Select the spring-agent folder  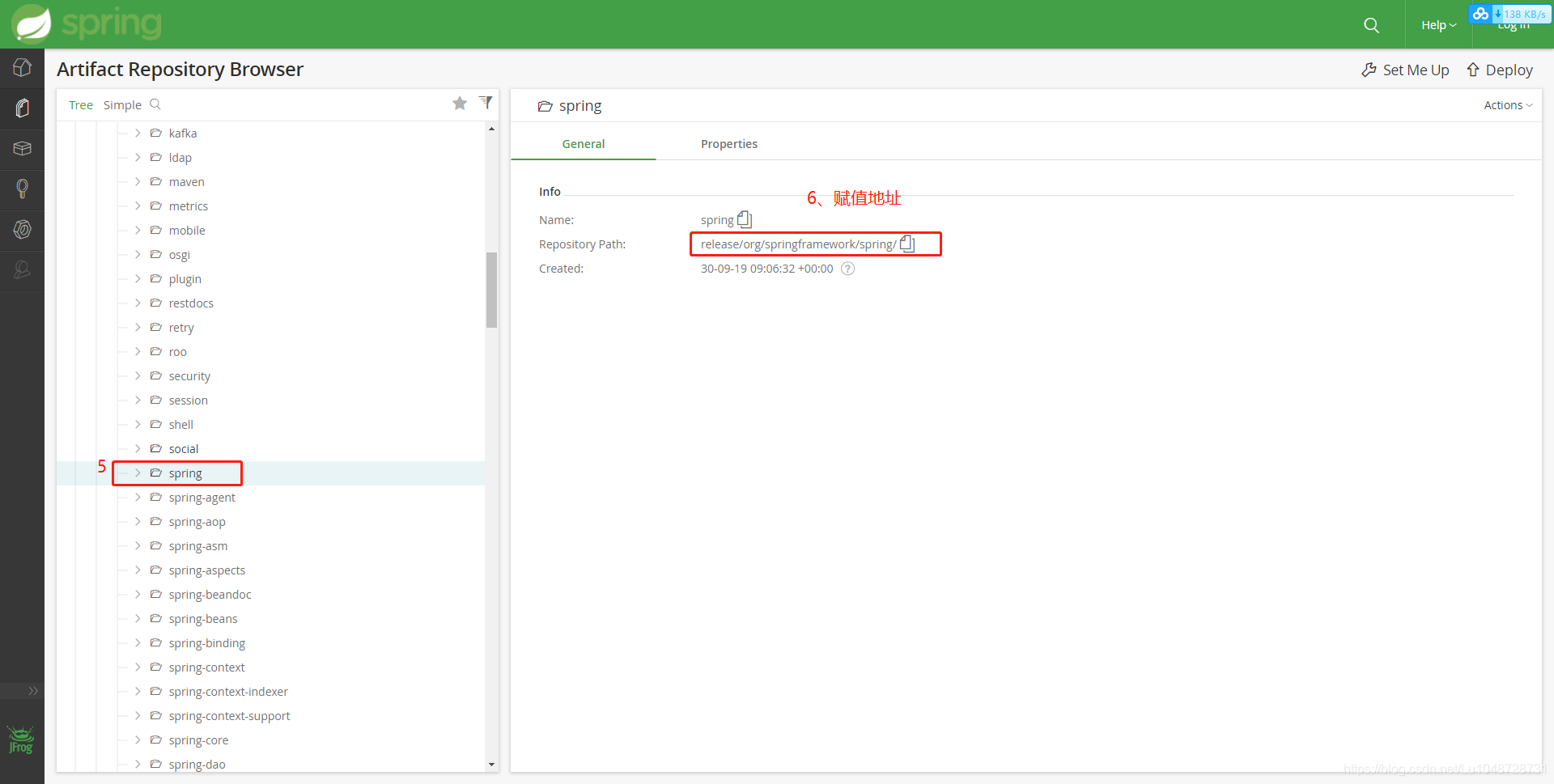[x=202, y=497]
